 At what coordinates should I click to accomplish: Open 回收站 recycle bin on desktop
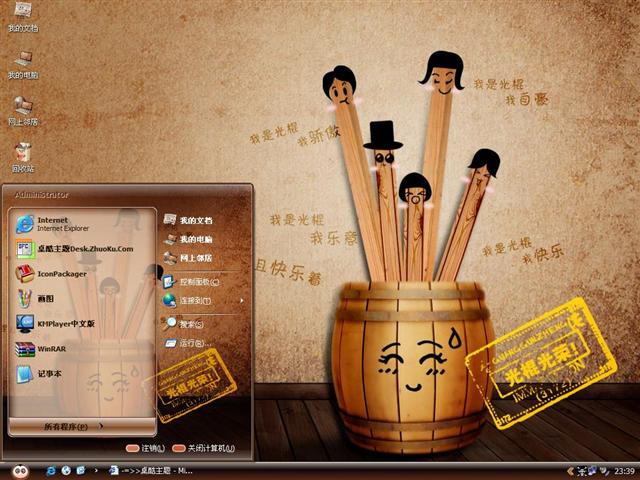click(x=23, y=158)
